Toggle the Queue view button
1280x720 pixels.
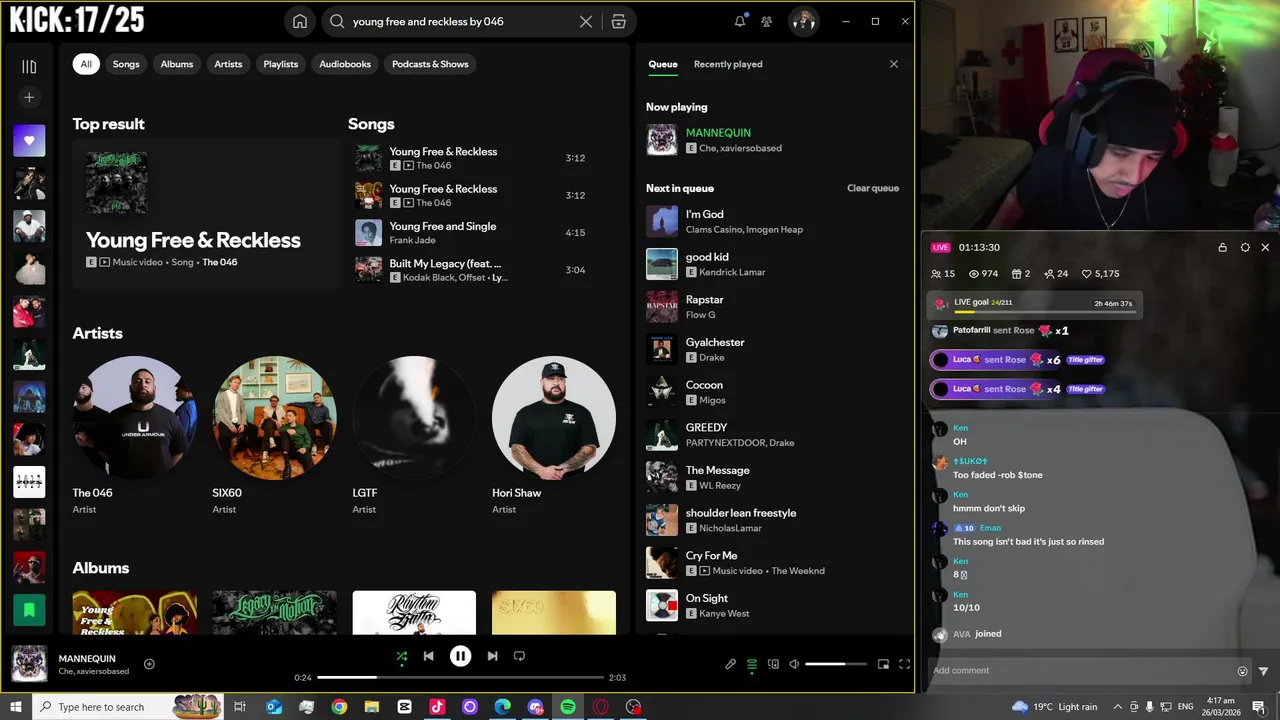(752, 664)
